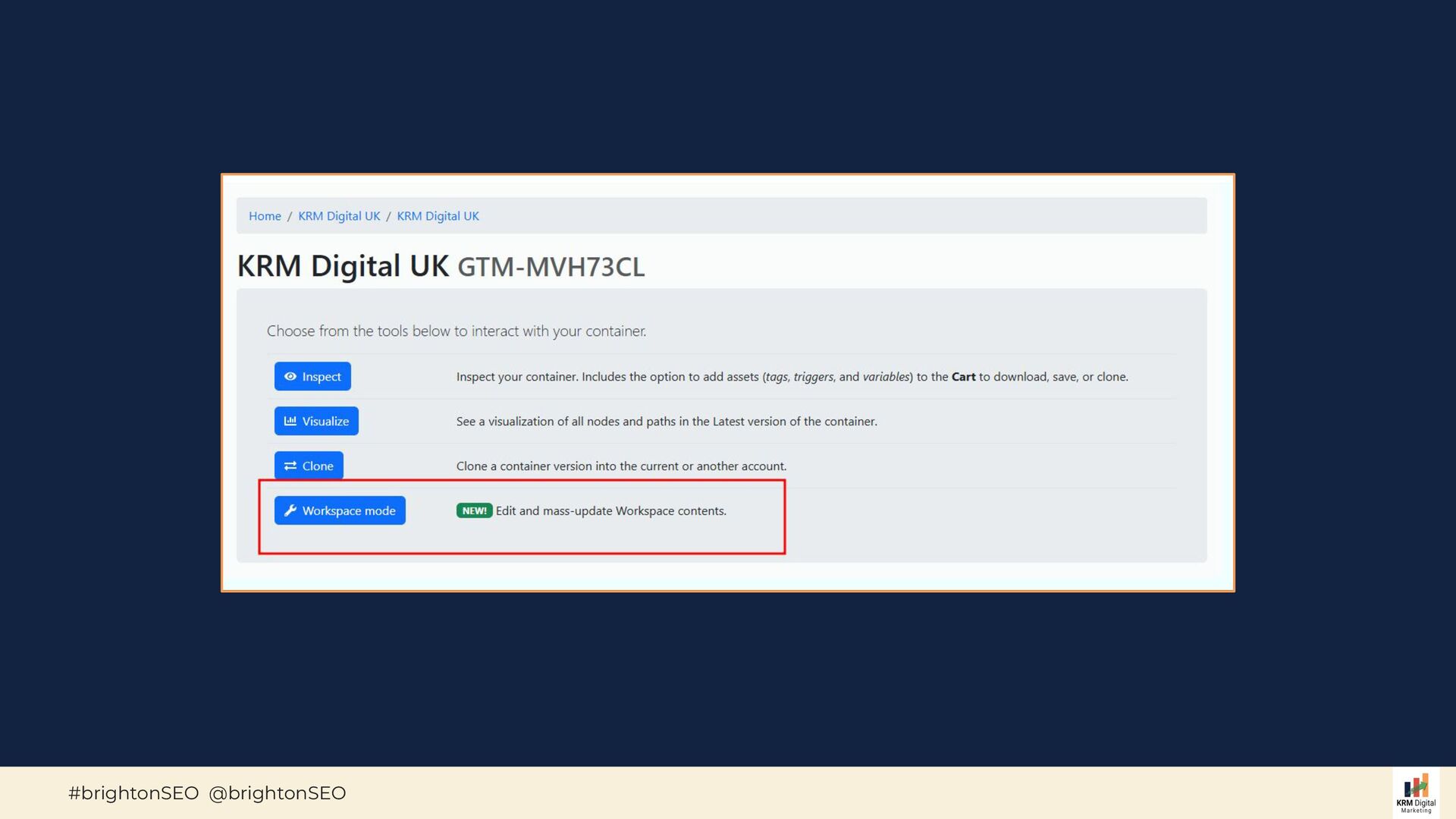This screenshot has height=819, width=1456.
Task: Open the last KRM Digital UK breadcrumb
Action: (438, 216)
